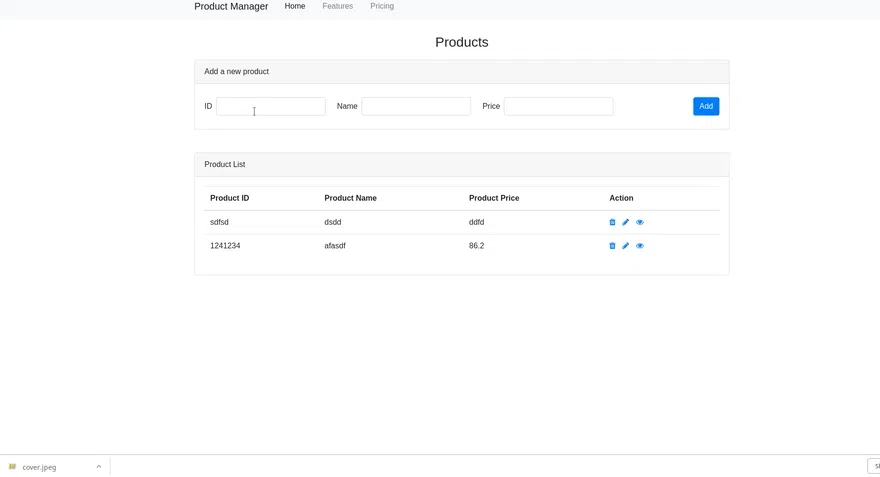This screenshot has height=477, width=880.
Task: View sdfsd product details via eye icon
Action: click(x=640, y=222)
